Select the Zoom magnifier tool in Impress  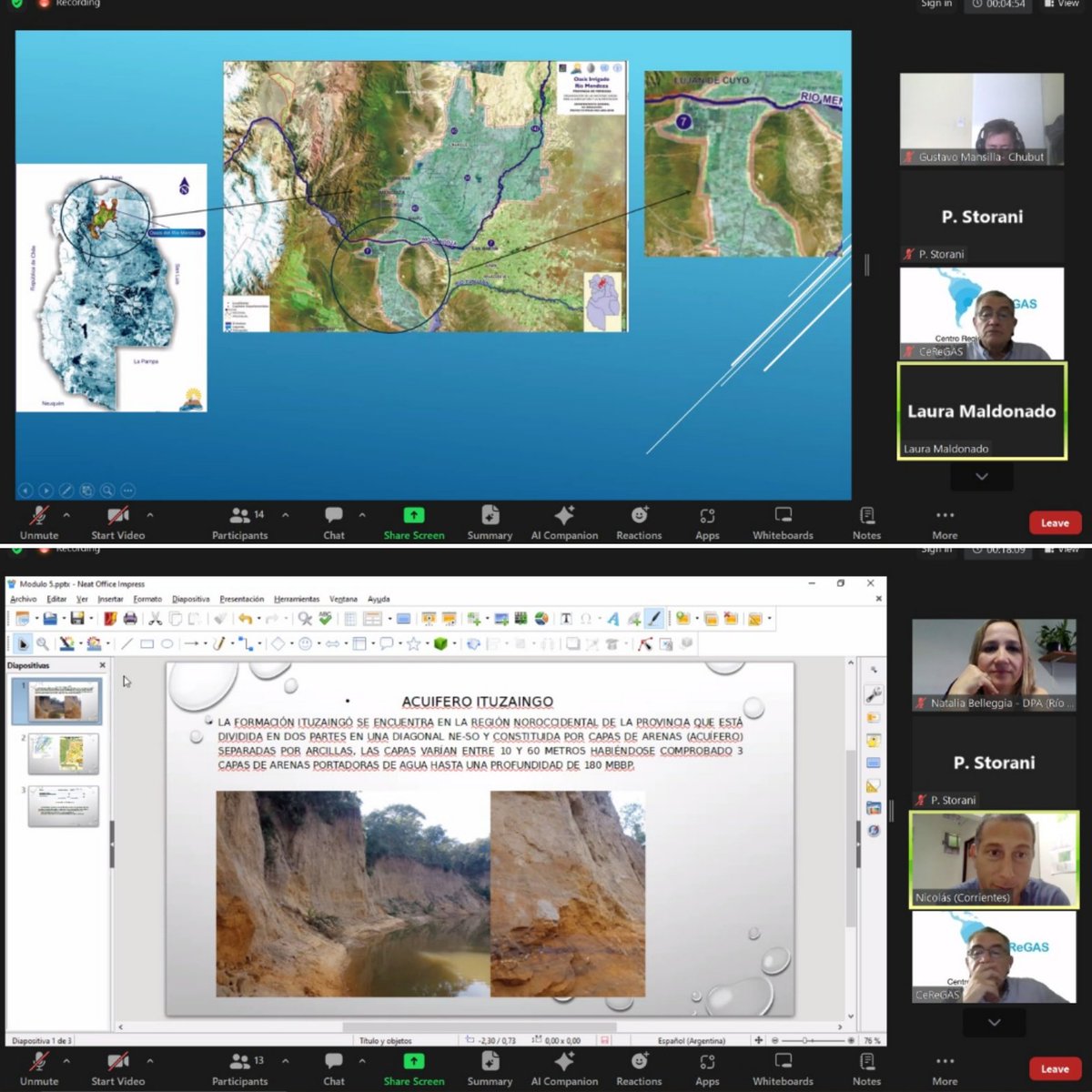coord(43,643)
